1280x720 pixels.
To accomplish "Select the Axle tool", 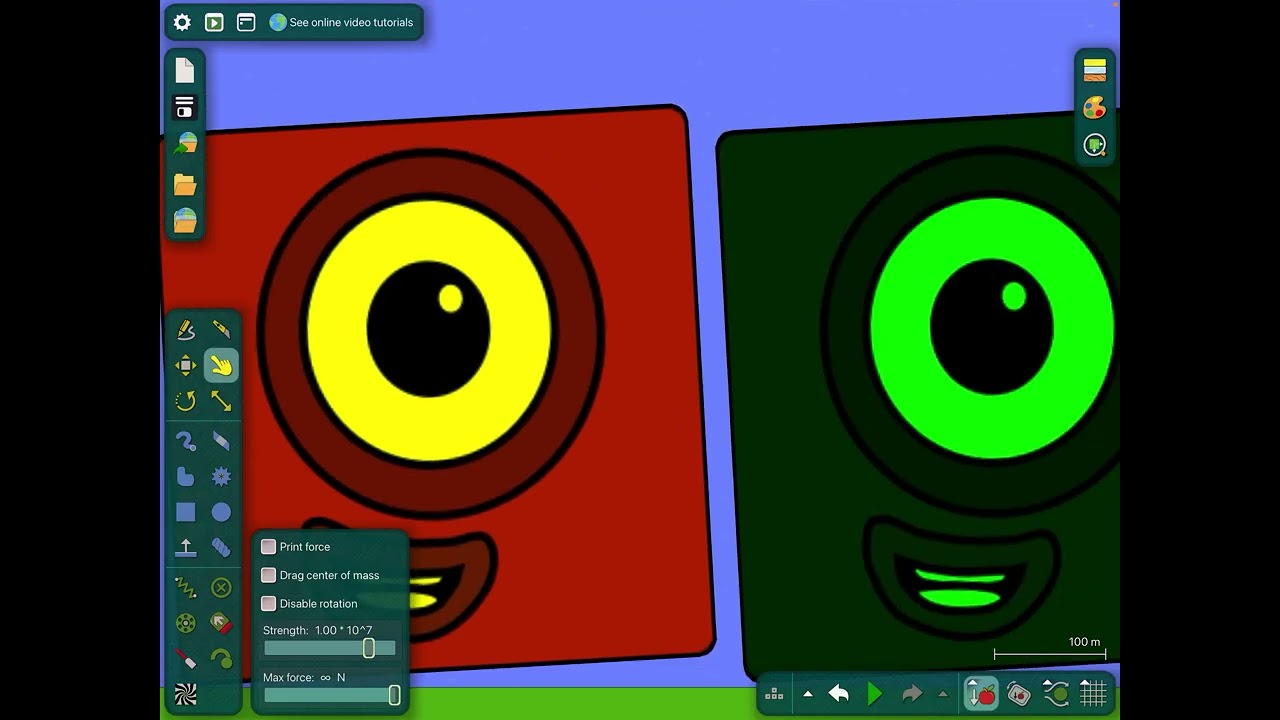I will click(x=186, y=624).
